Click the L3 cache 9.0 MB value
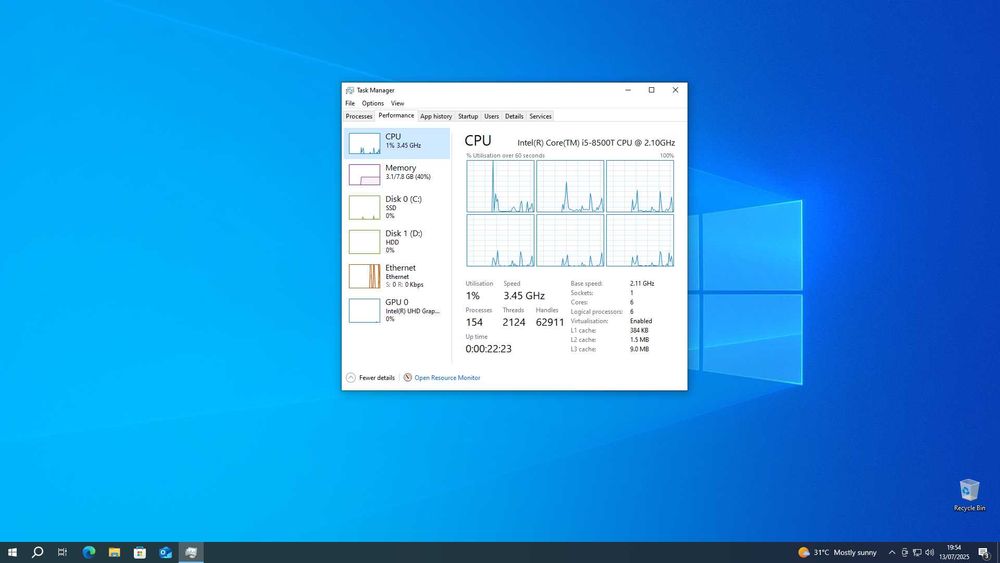The image size is (1000, 563). [x=640, y=349]
